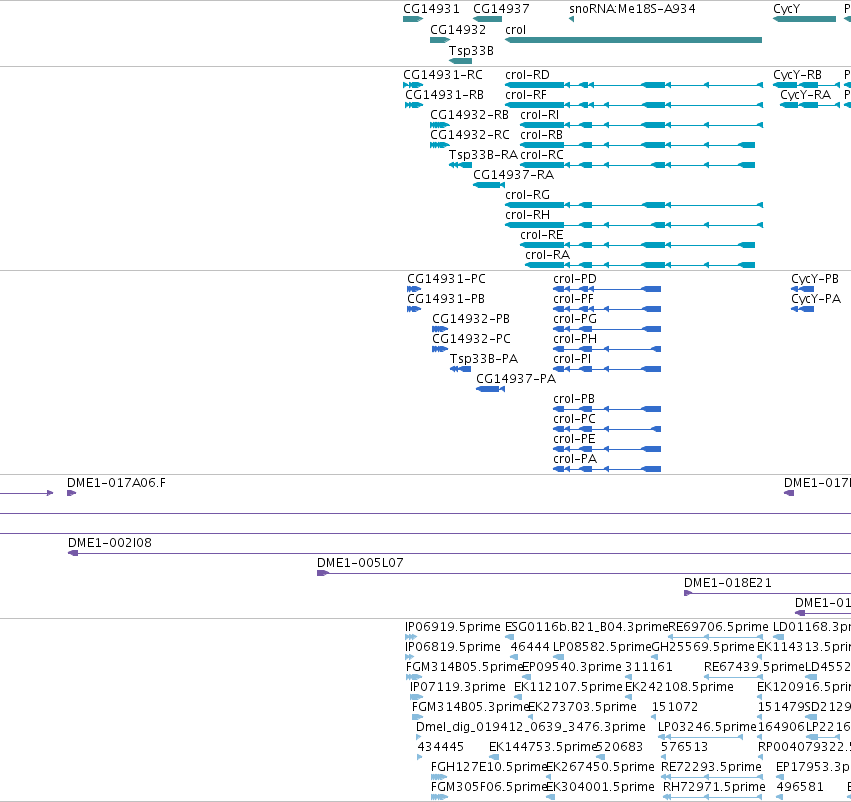Click the long crol gene bar
The width and height of the screenshot is (851, 802).
(x=633, y=40)
